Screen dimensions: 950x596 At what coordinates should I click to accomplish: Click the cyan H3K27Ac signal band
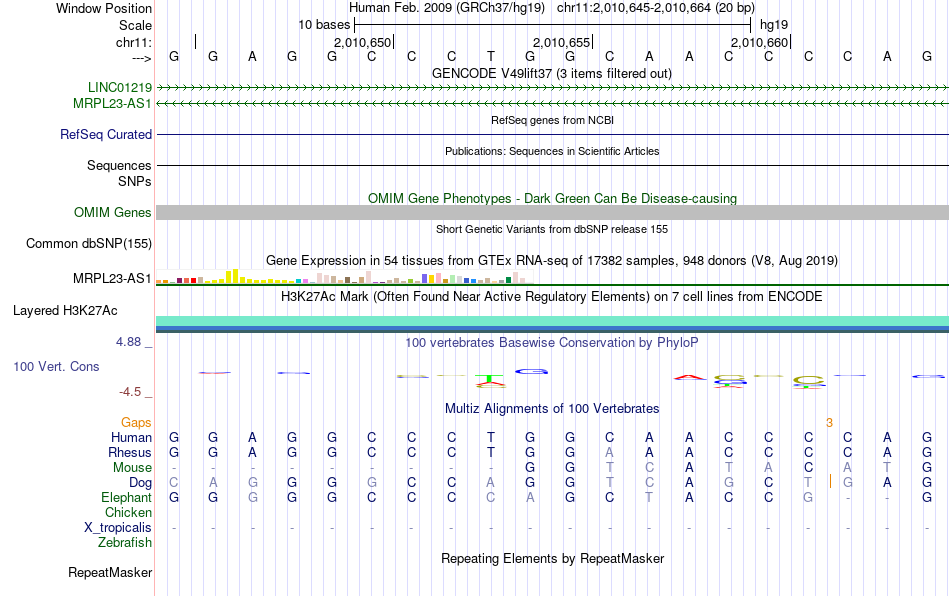click(x=553, y=321)
